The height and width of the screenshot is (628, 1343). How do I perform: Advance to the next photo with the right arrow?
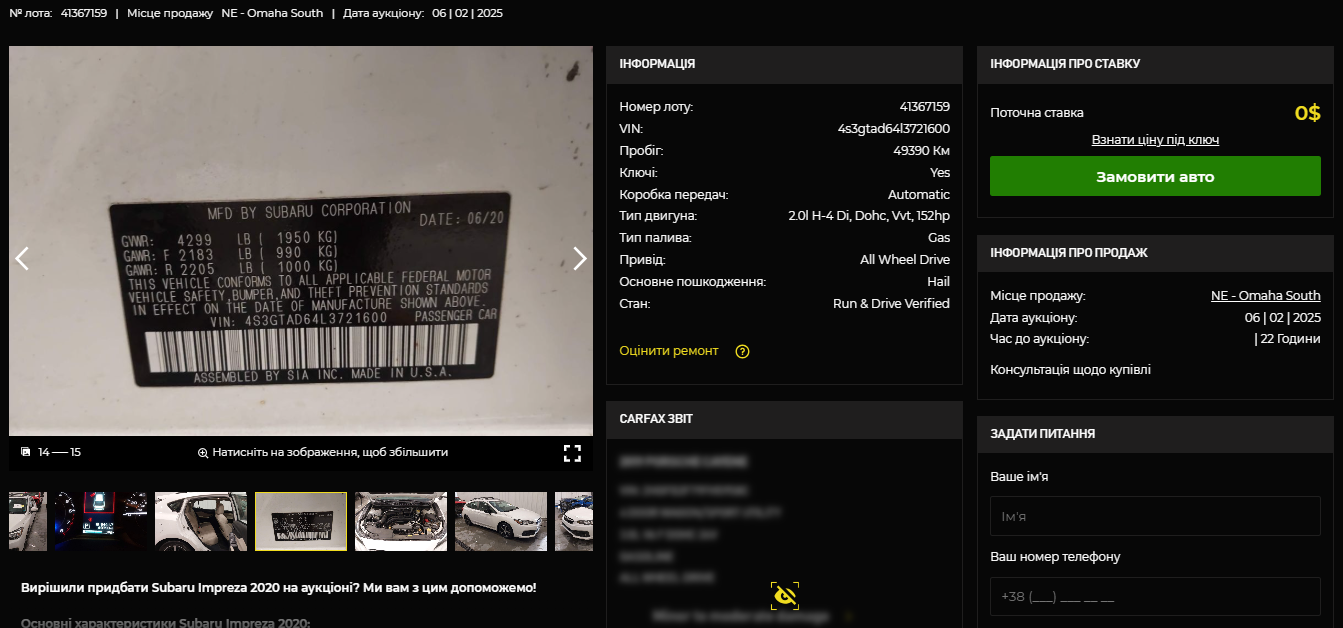(x=580, y=259)
